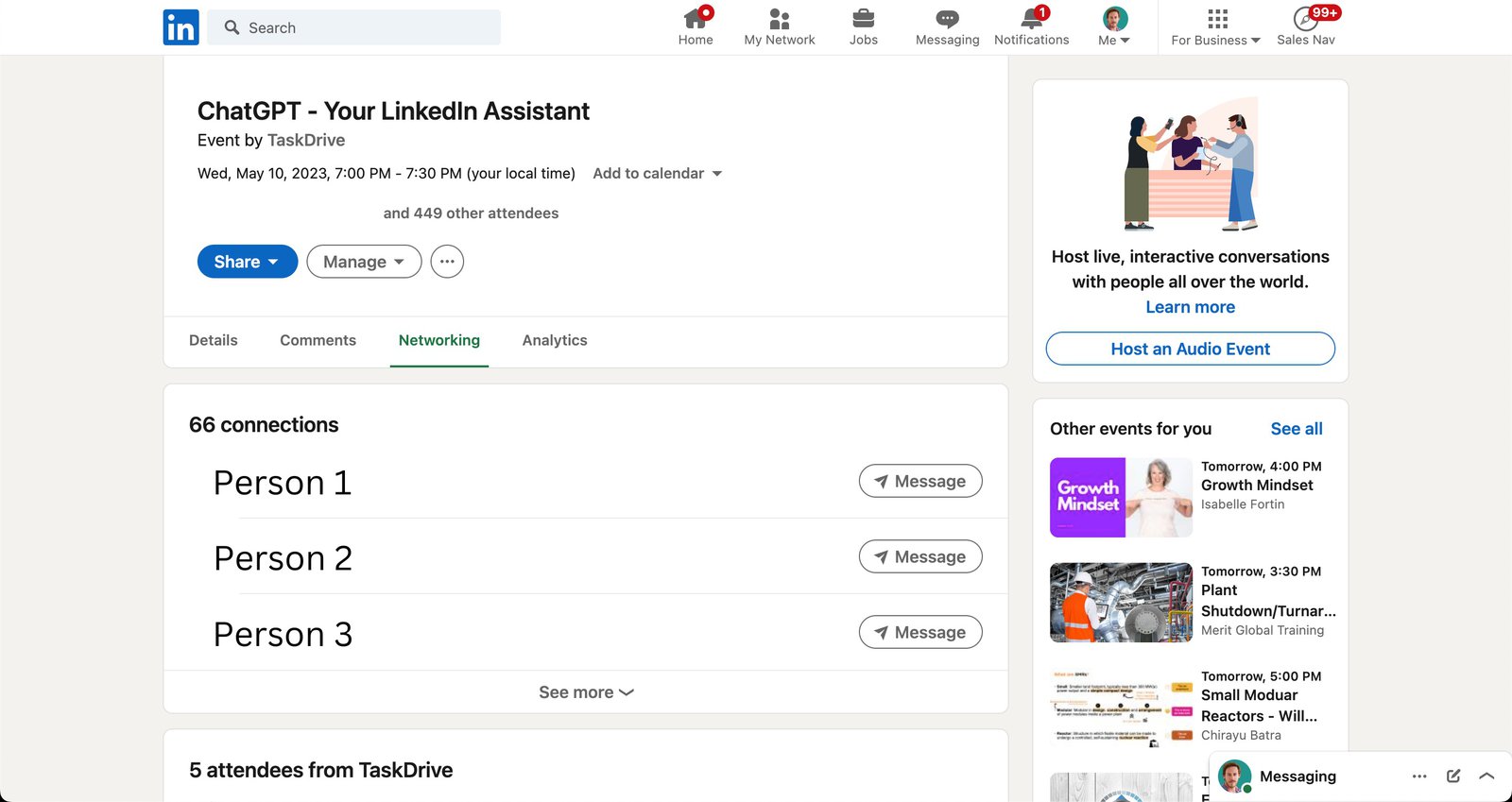This screenshot has height=802, width=1512.
Task: Click the 449 other attendees text
Action: point(471,213)
